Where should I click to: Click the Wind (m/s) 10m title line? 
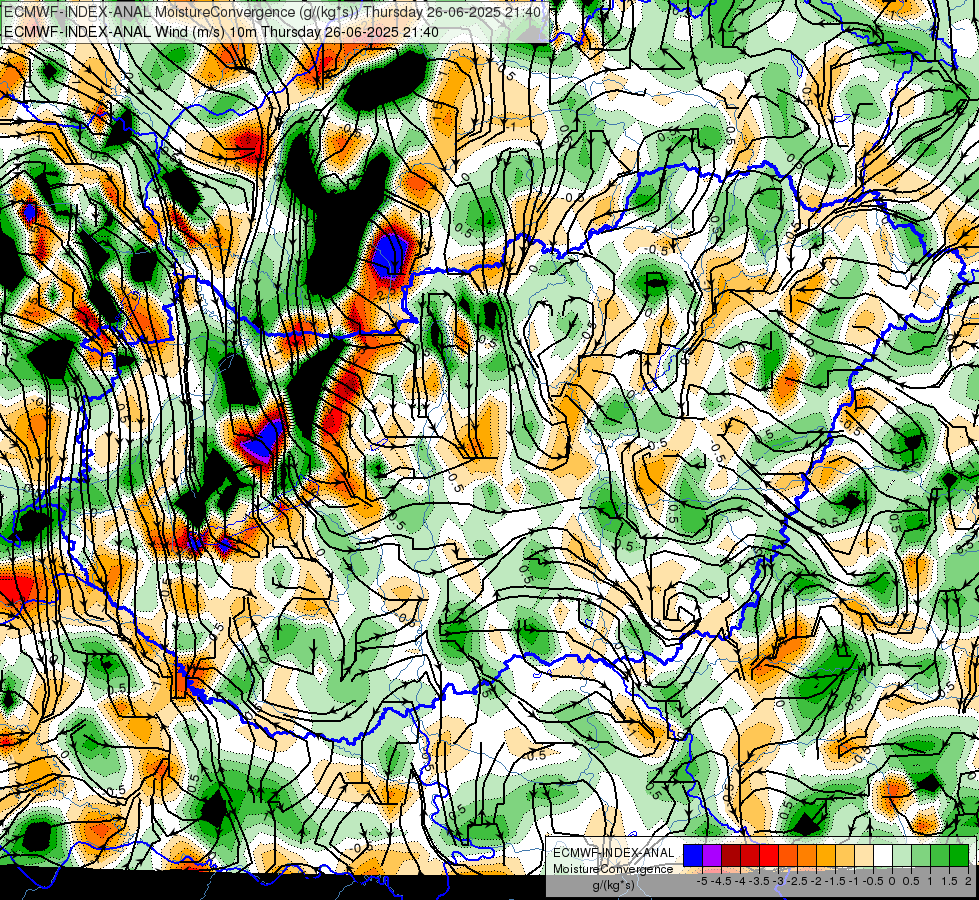(221, 31)
